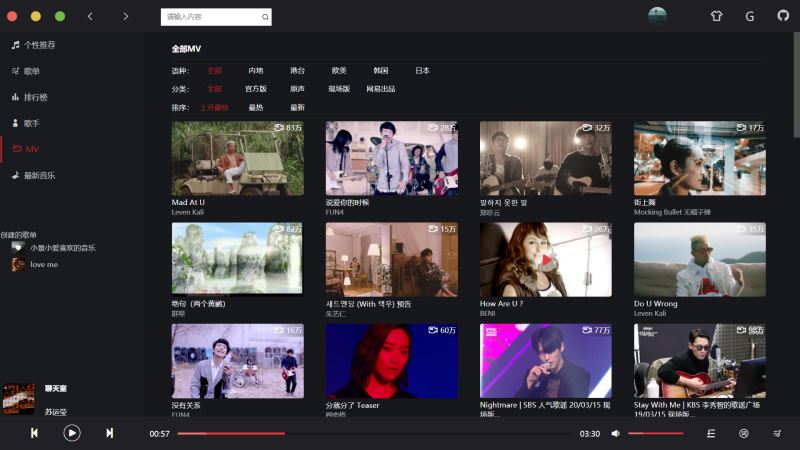Sort by 最热
800x450 pixels.
[x=256, y=108]
